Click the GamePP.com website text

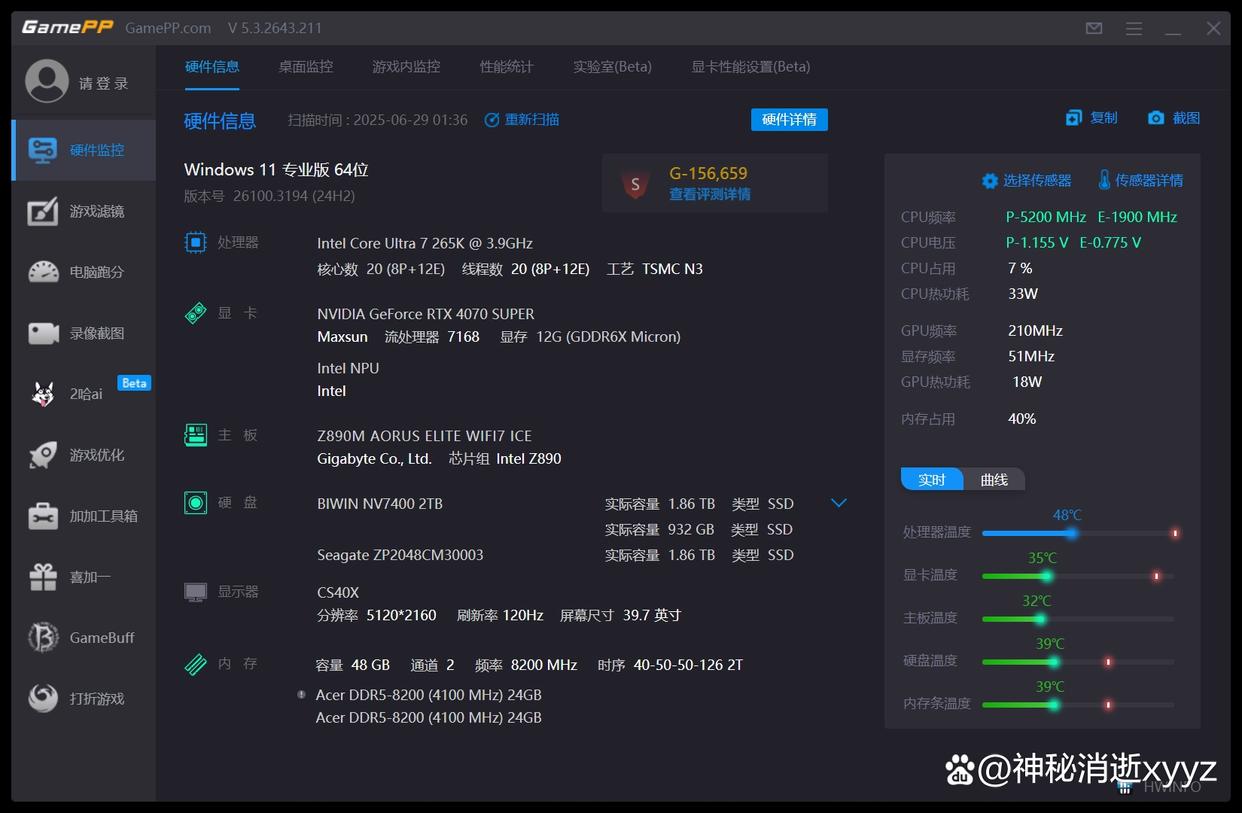pos(168,28)
